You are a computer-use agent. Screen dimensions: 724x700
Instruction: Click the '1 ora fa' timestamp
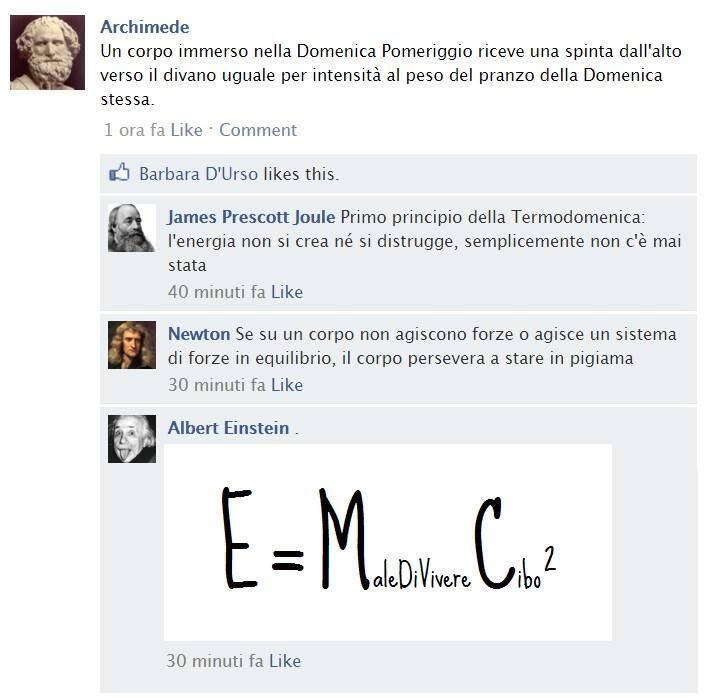134,130
